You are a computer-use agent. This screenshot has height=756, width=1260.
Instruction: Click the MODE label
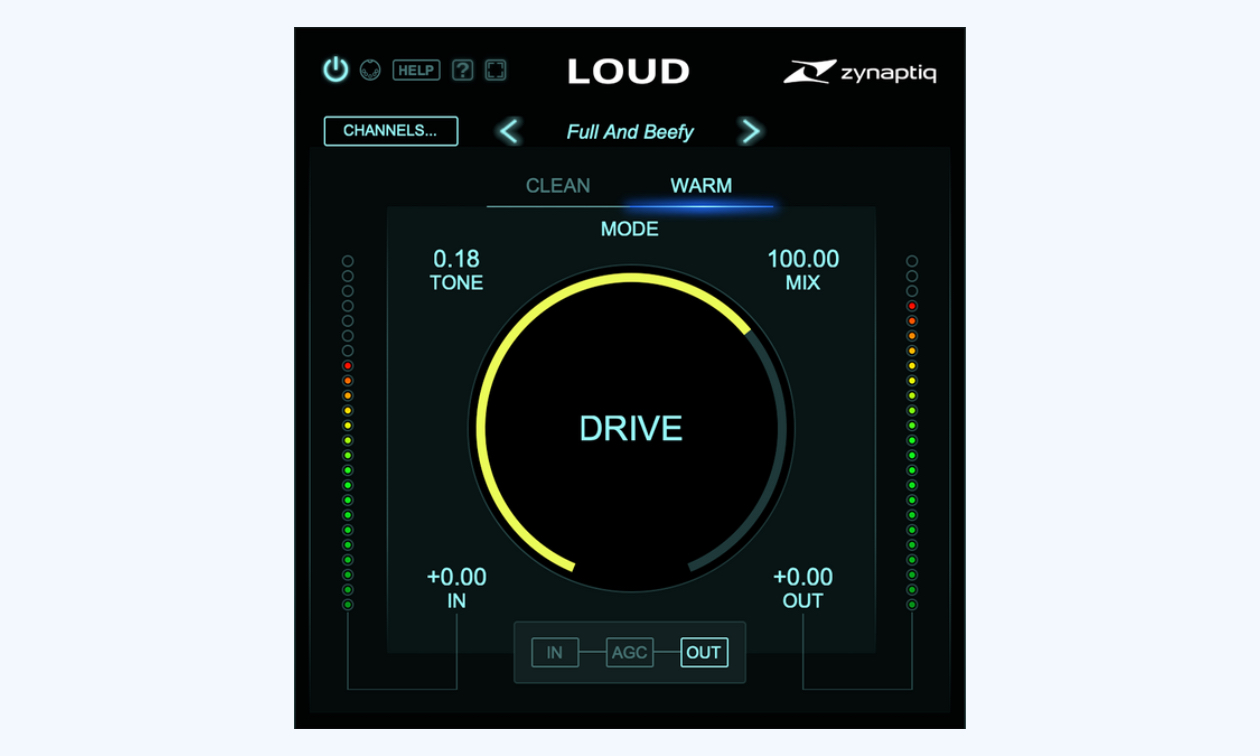pyautogui.click(x=630, y=229)
